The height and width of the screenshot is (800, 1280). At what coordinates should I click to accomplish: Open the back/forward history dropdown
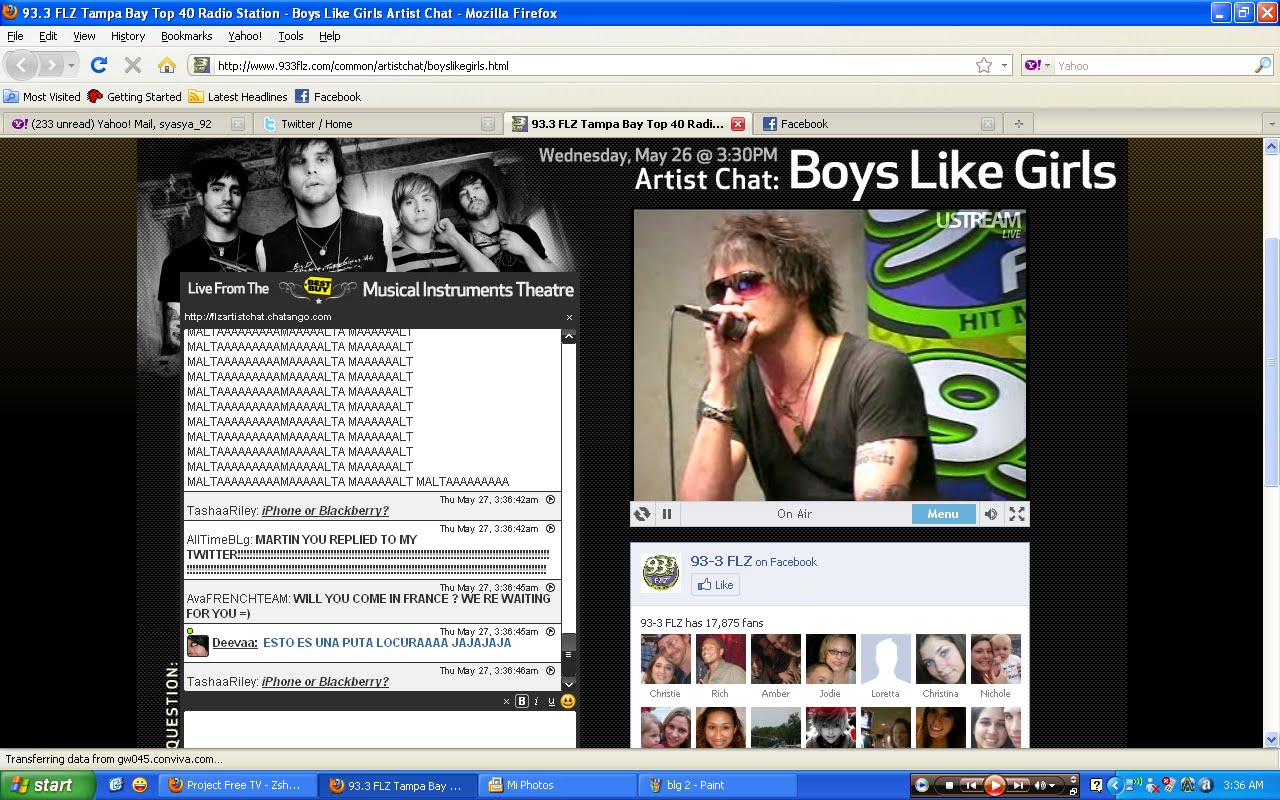pos(72,65)
